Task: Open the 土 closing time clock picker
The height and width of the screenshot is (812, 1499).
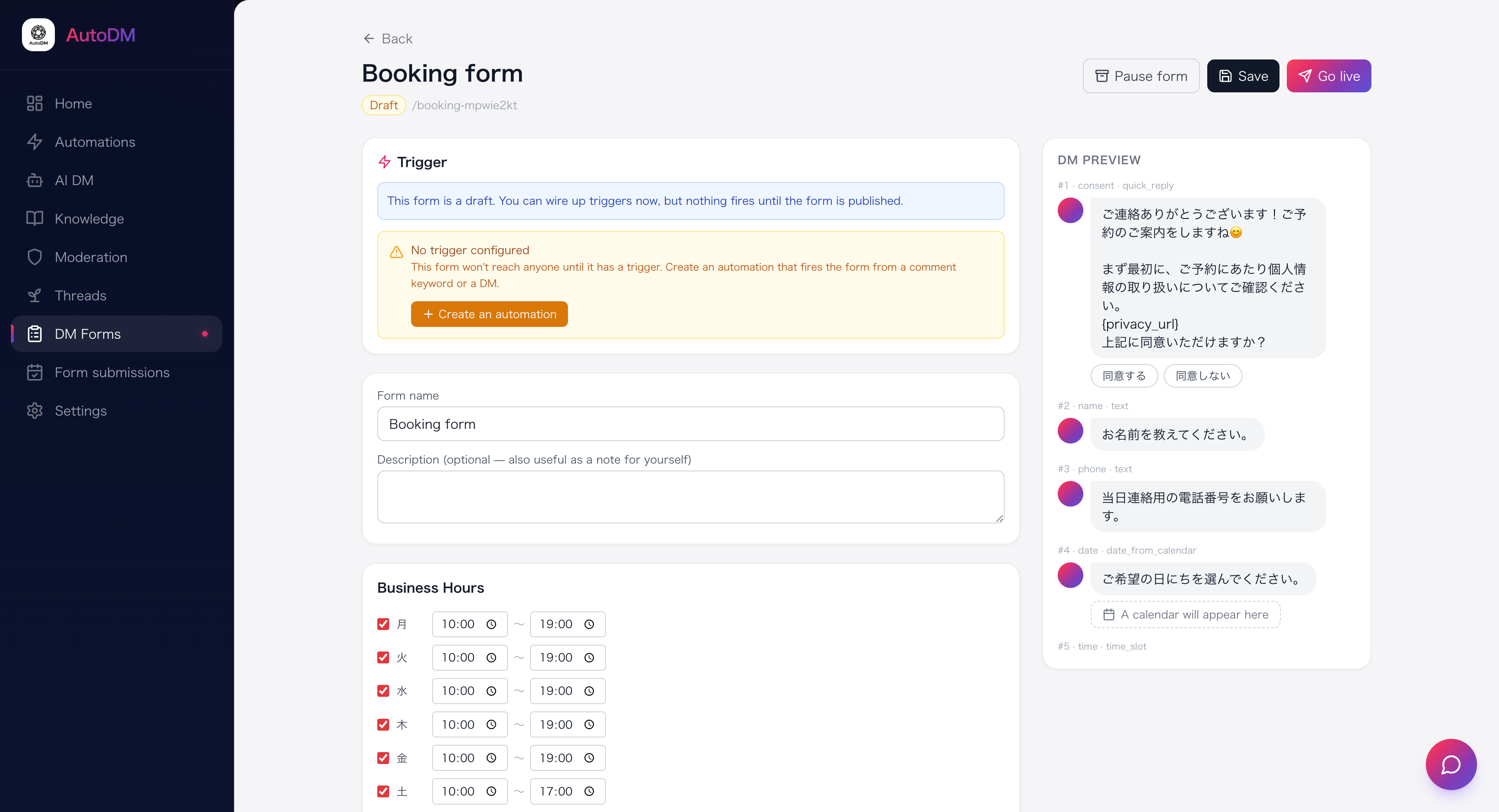Action: 589,791
